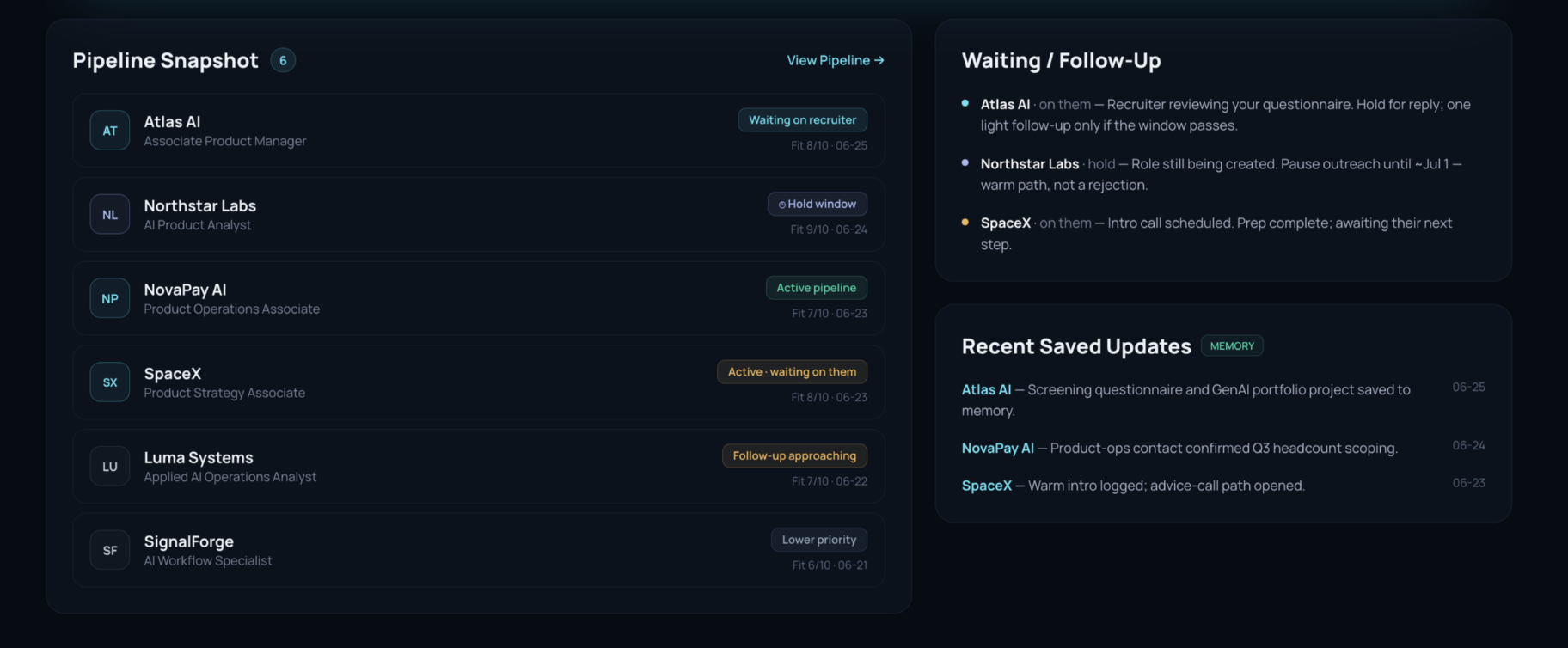The height and width of the screenshot is (648, 1568).
Task: Select the Luma Systems pipeline title
Action: 199,458
